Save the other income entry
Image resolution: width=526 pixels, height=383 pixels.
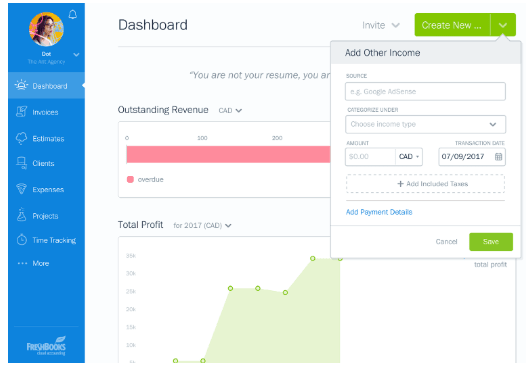tap(491, 241)
